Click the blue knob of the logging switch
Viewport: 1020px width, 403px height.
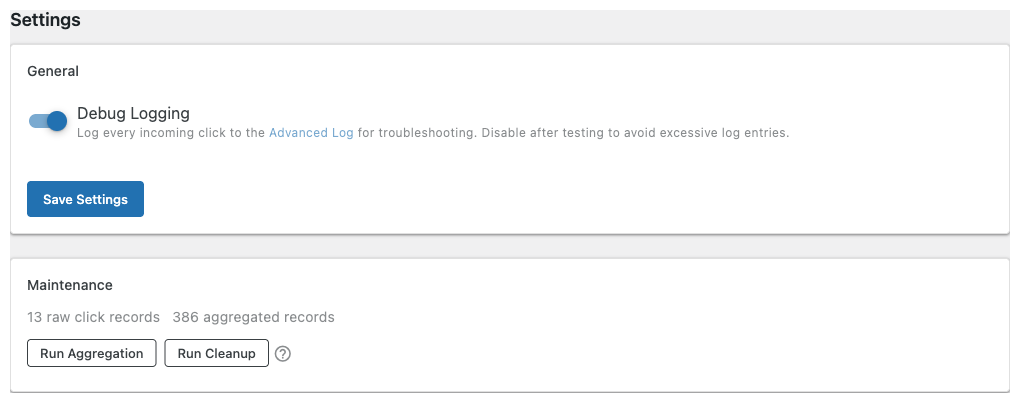[x=57, y=121]
